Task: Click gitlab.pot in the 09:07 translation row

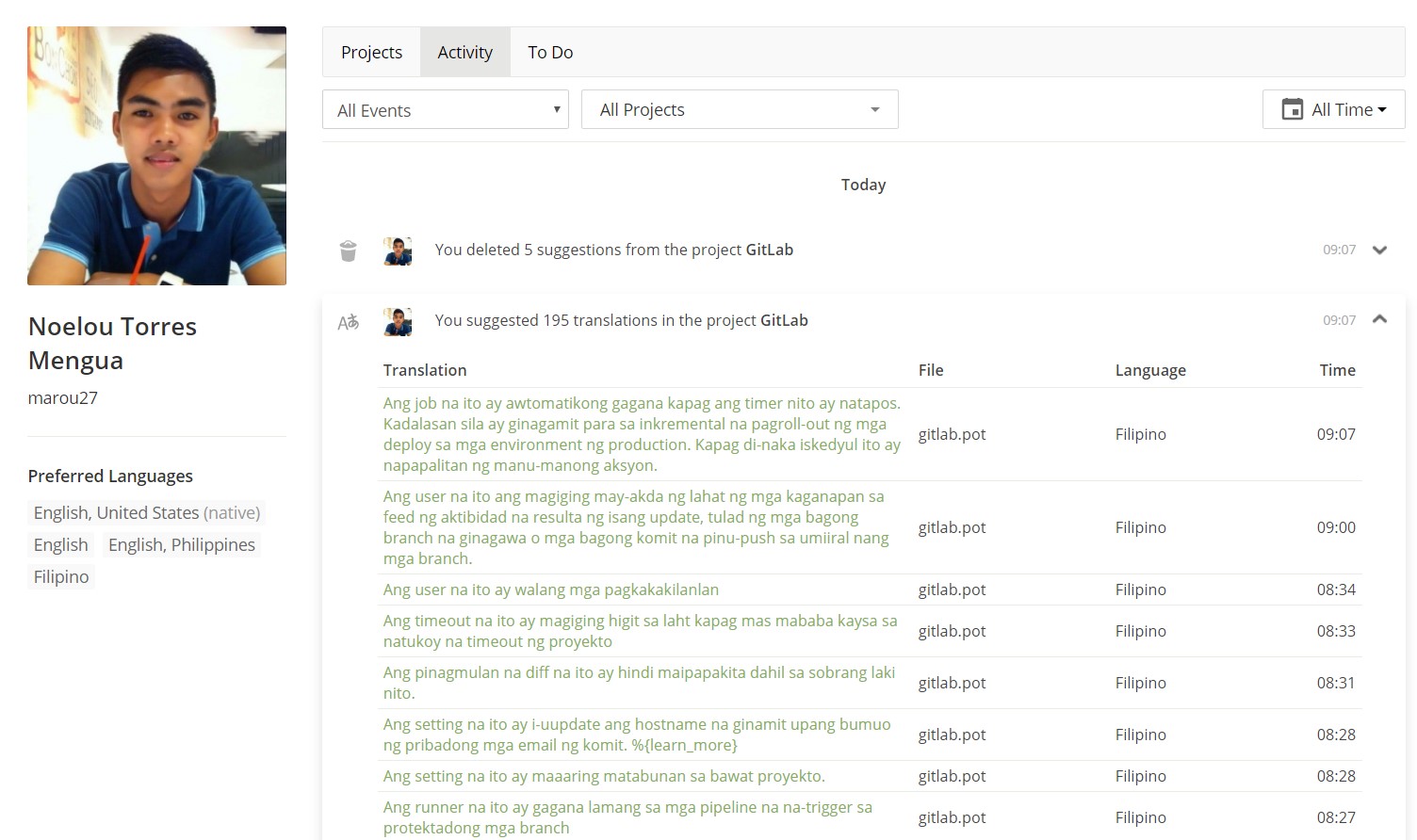Action: click(953, 434)
